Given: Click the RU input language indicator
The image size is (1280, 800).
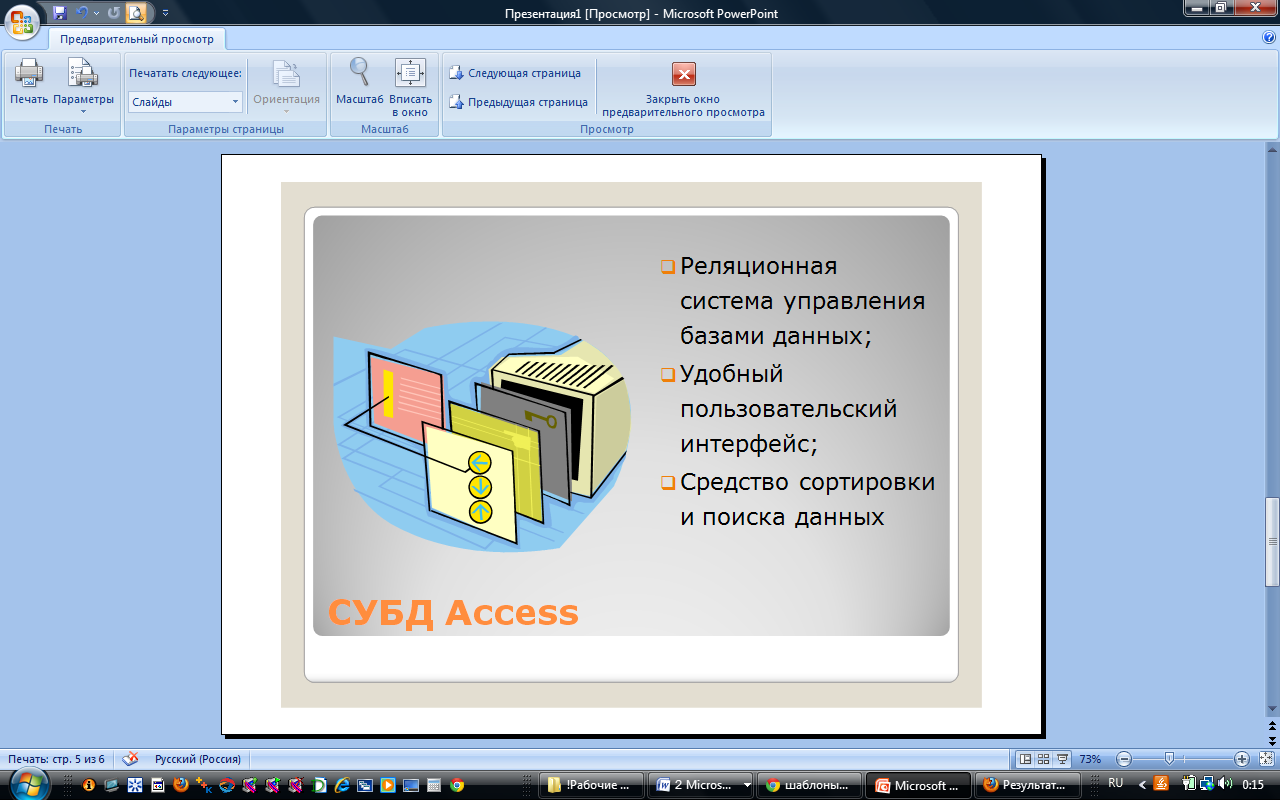Looking at the screenshot, I should (x=1116, y=783).
